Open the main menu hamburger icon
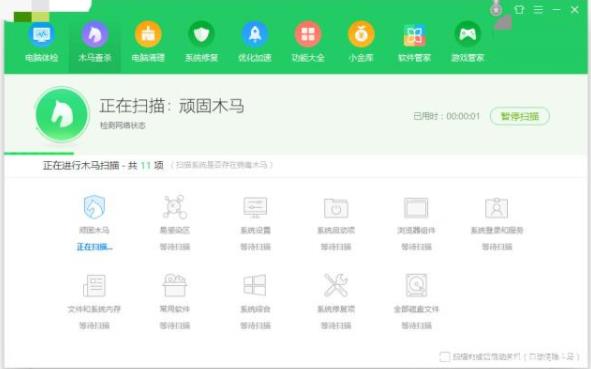This screenshot has width=591, height=369. [x=538, y=10]
